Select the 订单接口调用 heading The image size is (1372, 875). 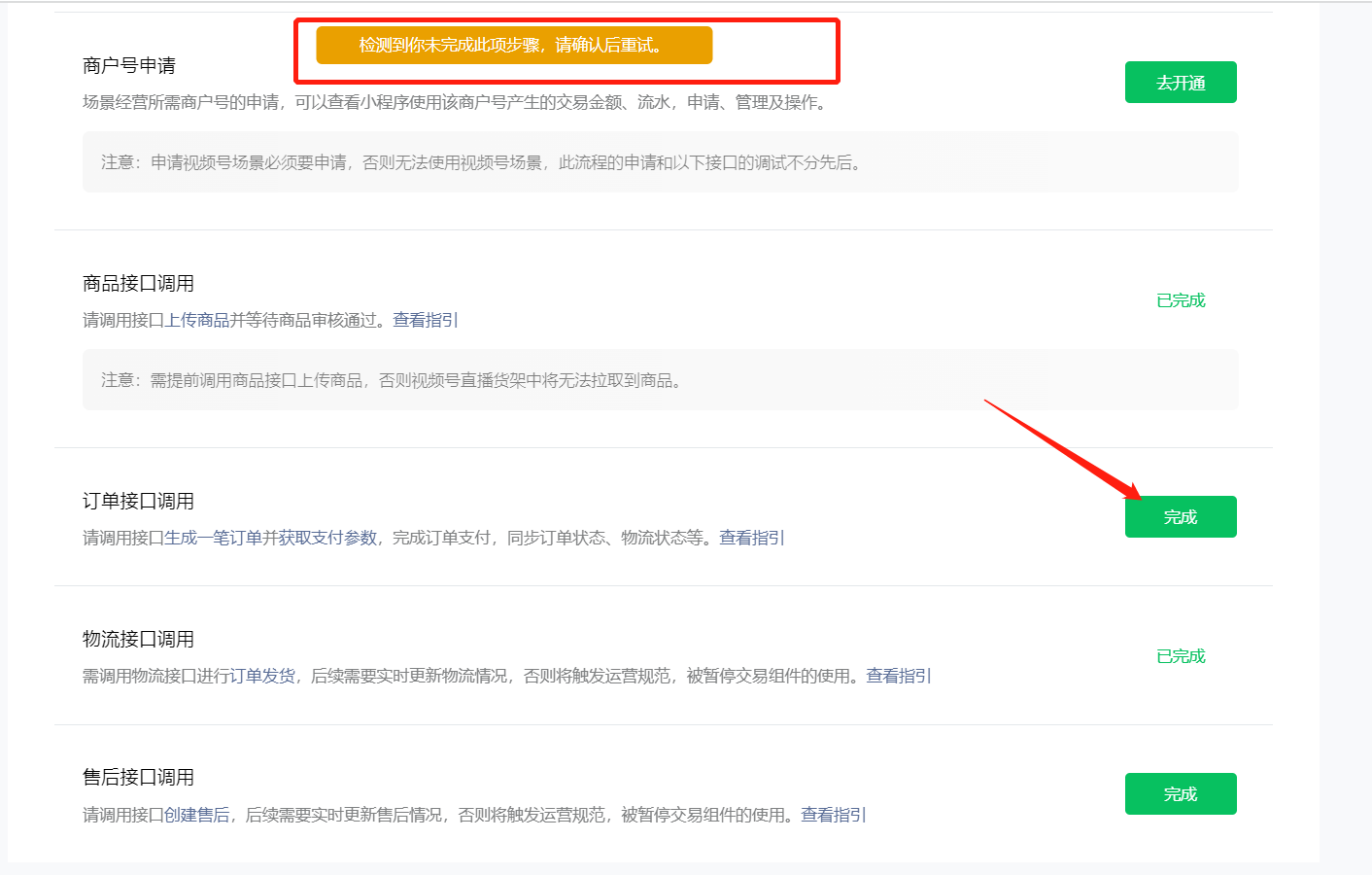(139, 501)
